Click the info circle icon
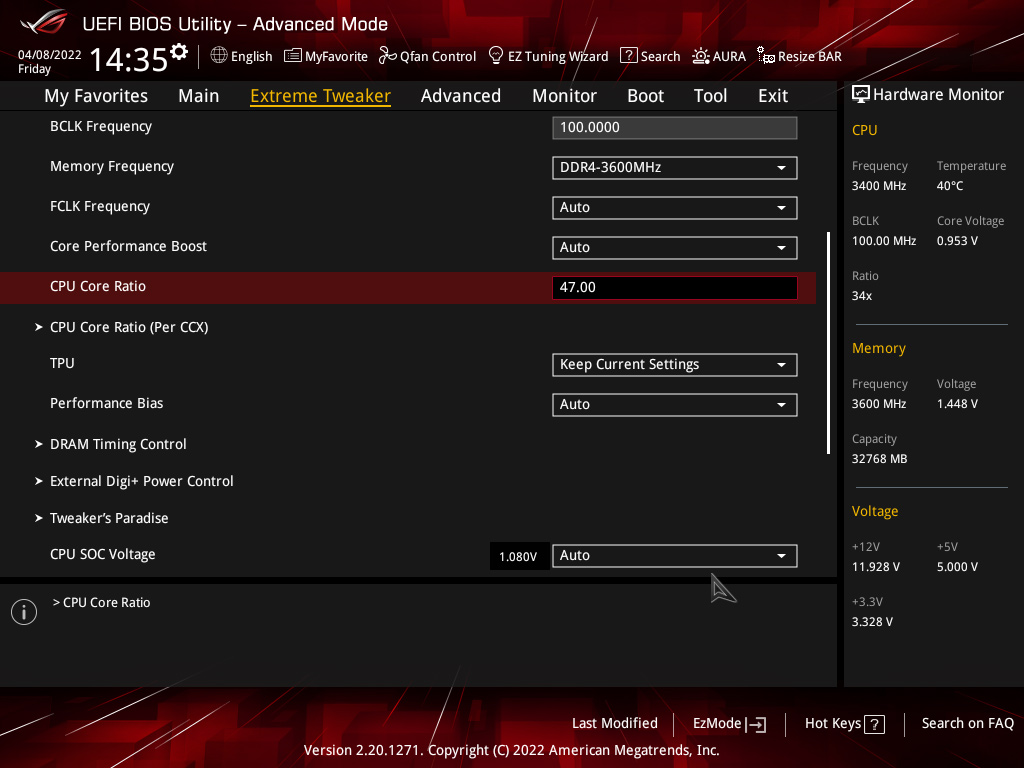 pyautogui.click(x=24, y=612)
